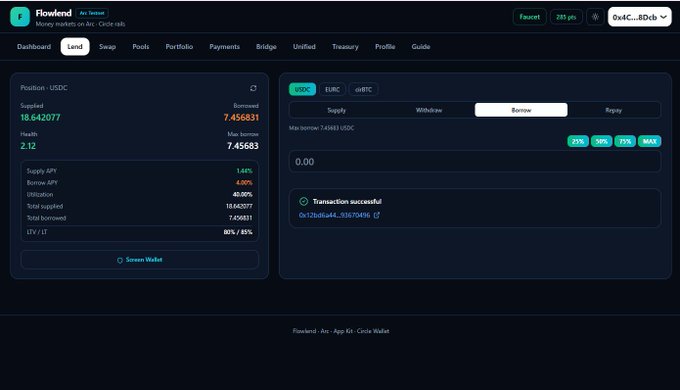Click the Supply APY value 1.44%
This screenshot has width=680, height=390.
click(x=245, y=171)
